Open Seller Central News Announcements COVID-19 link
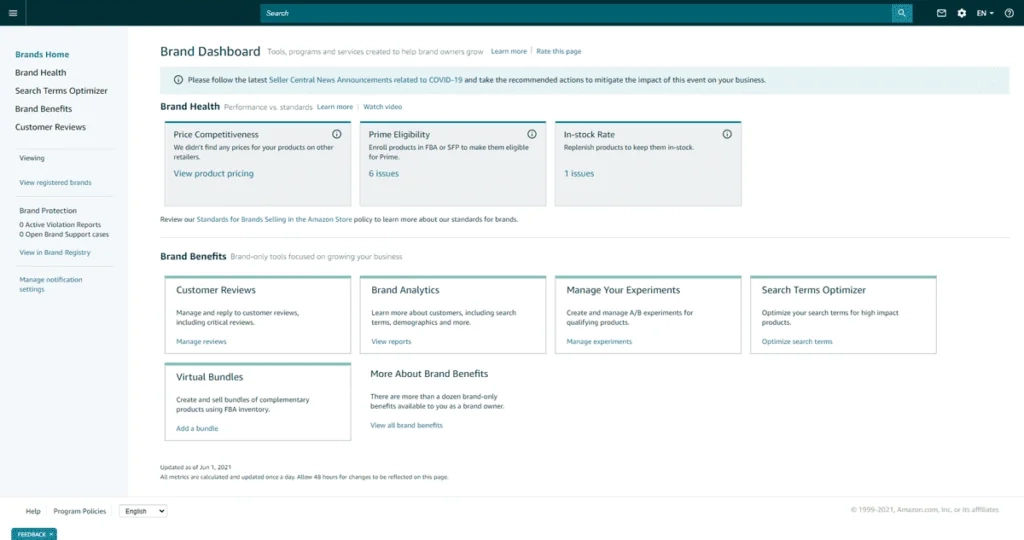 tap(366, 80)
